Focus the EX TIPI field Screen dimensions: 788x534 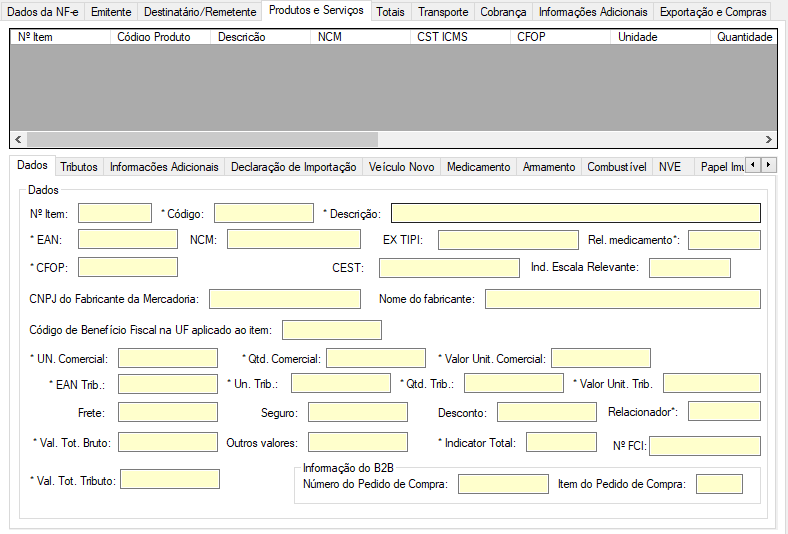tap(508, 240)
